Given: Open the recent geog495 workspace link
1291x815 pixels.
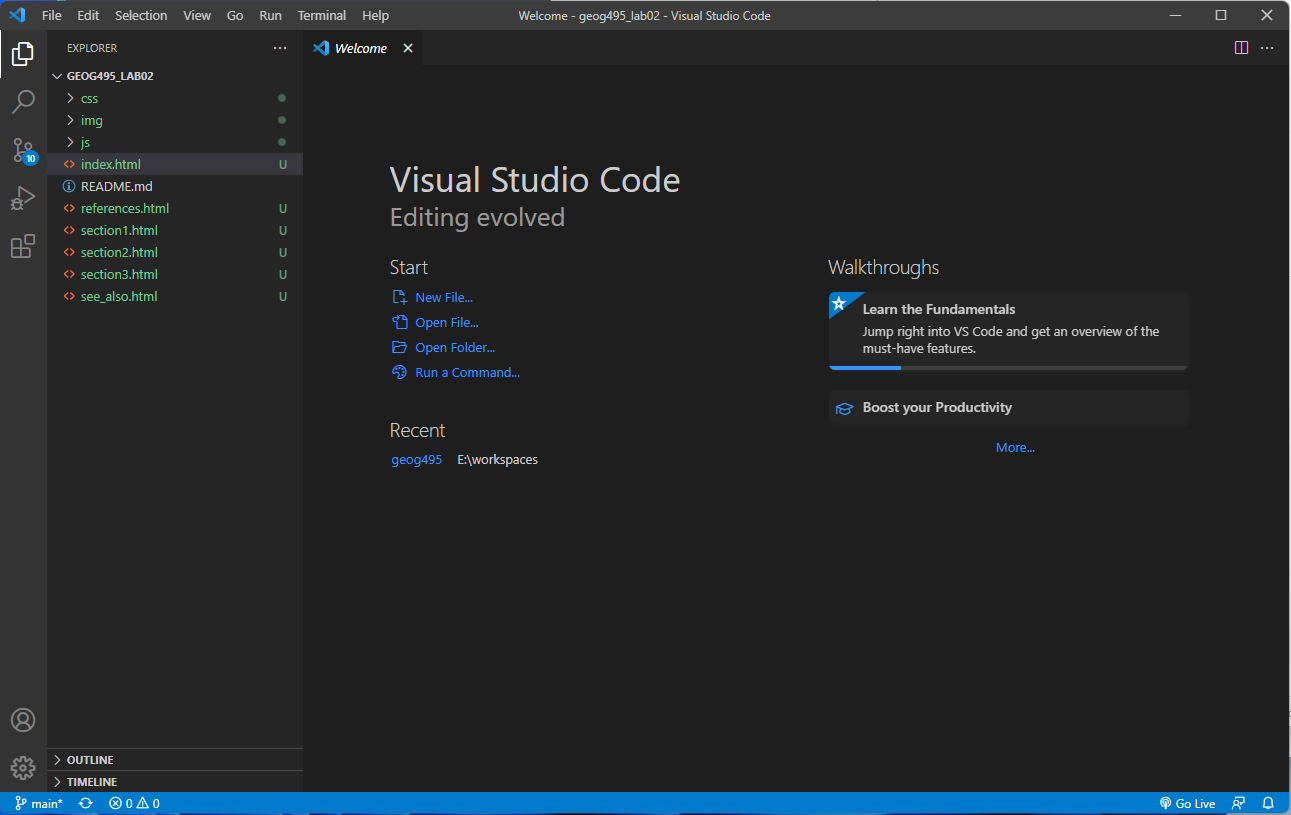Looking at the screenshot, I should coord(417,460).
